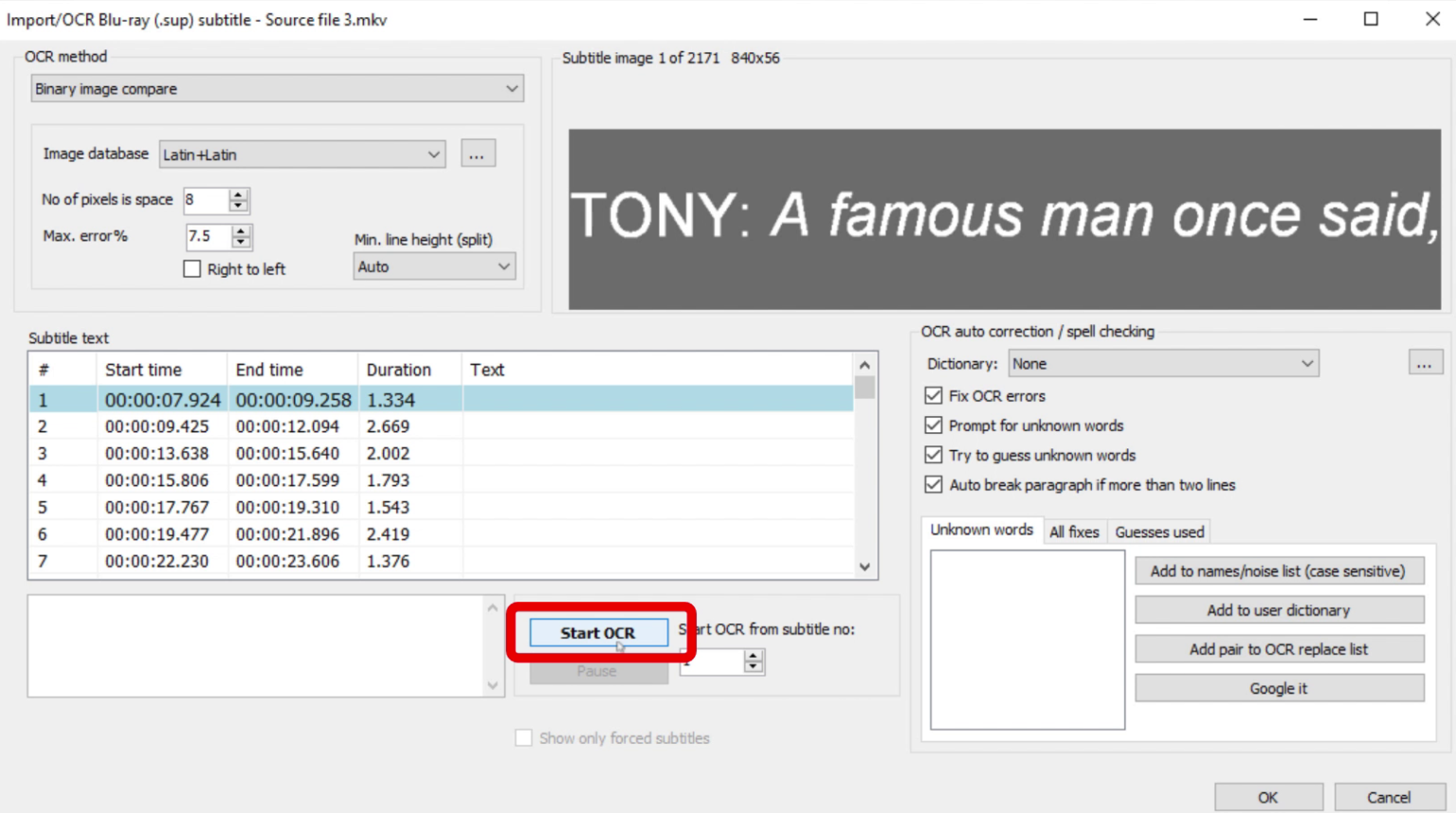Image resolution: width=1456 pixels, height=813 pixels.
Task: Click scroll down arrow of text edit box
Action: click(x=493, y=685)
